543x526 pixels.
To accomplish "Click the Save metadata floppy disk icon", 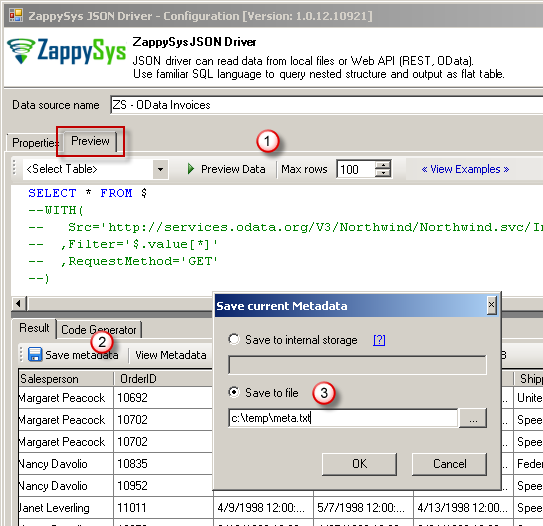I will 35,355.
